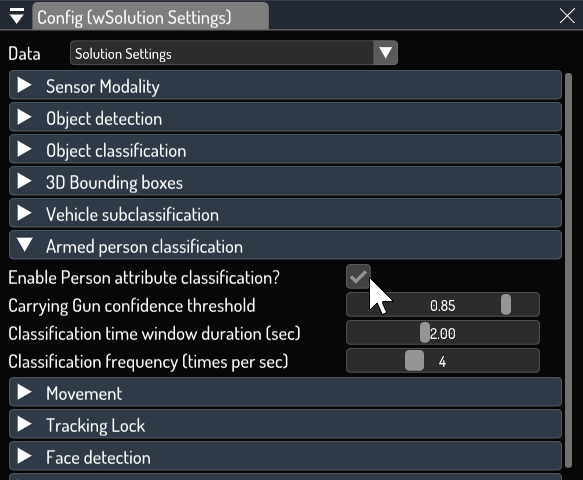
Task: Click the Solution Settings combo box
Action: click(234, 53)
